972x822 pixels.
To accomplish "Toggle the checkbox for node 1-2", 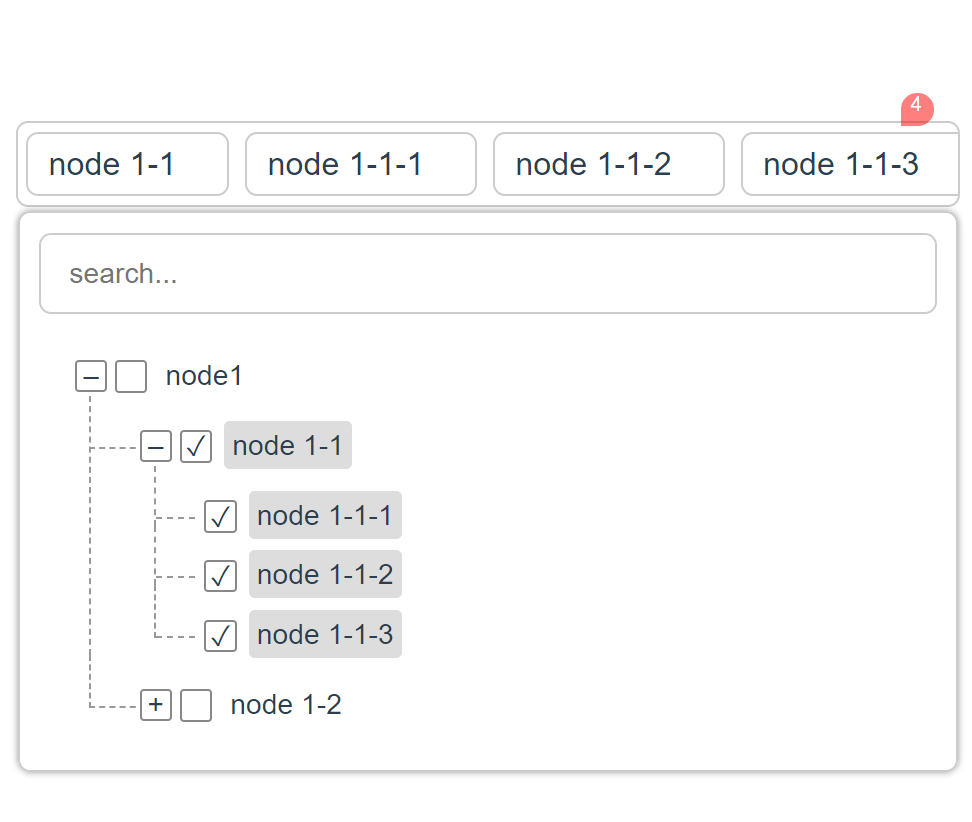I will [x=195, y=705].
